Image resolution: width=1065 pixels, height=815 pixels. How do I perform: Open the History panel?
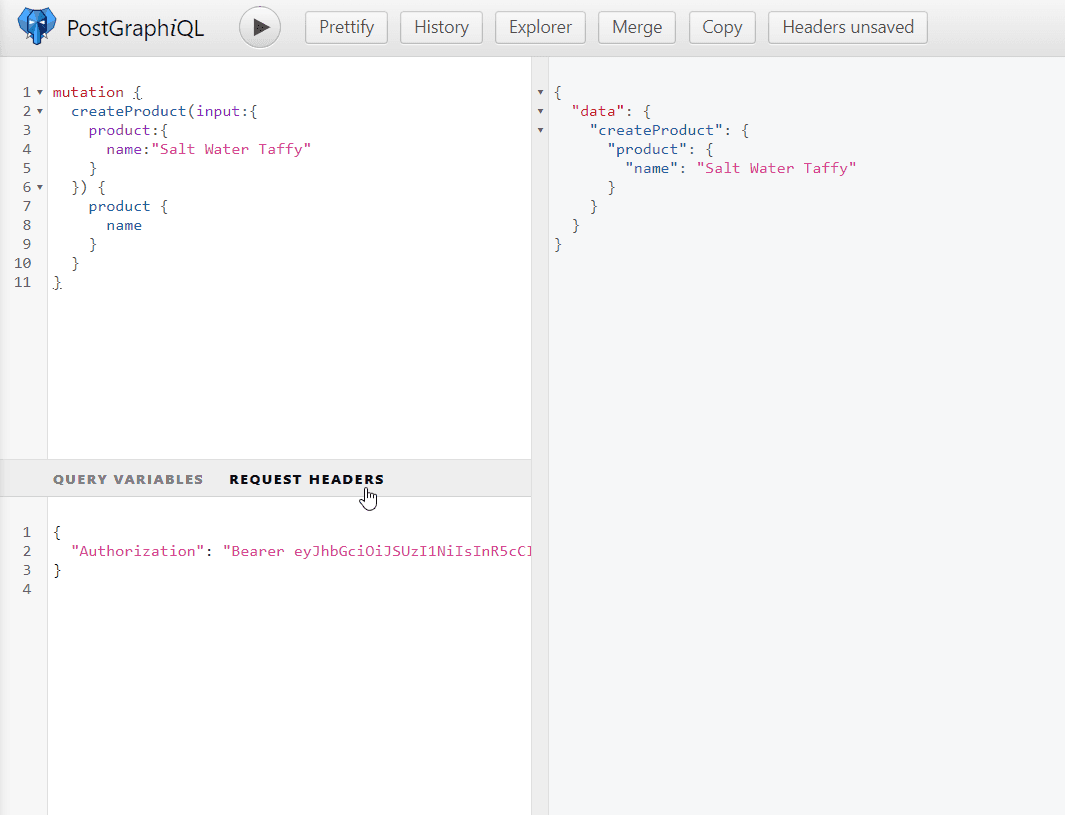(x=441, y=27)
